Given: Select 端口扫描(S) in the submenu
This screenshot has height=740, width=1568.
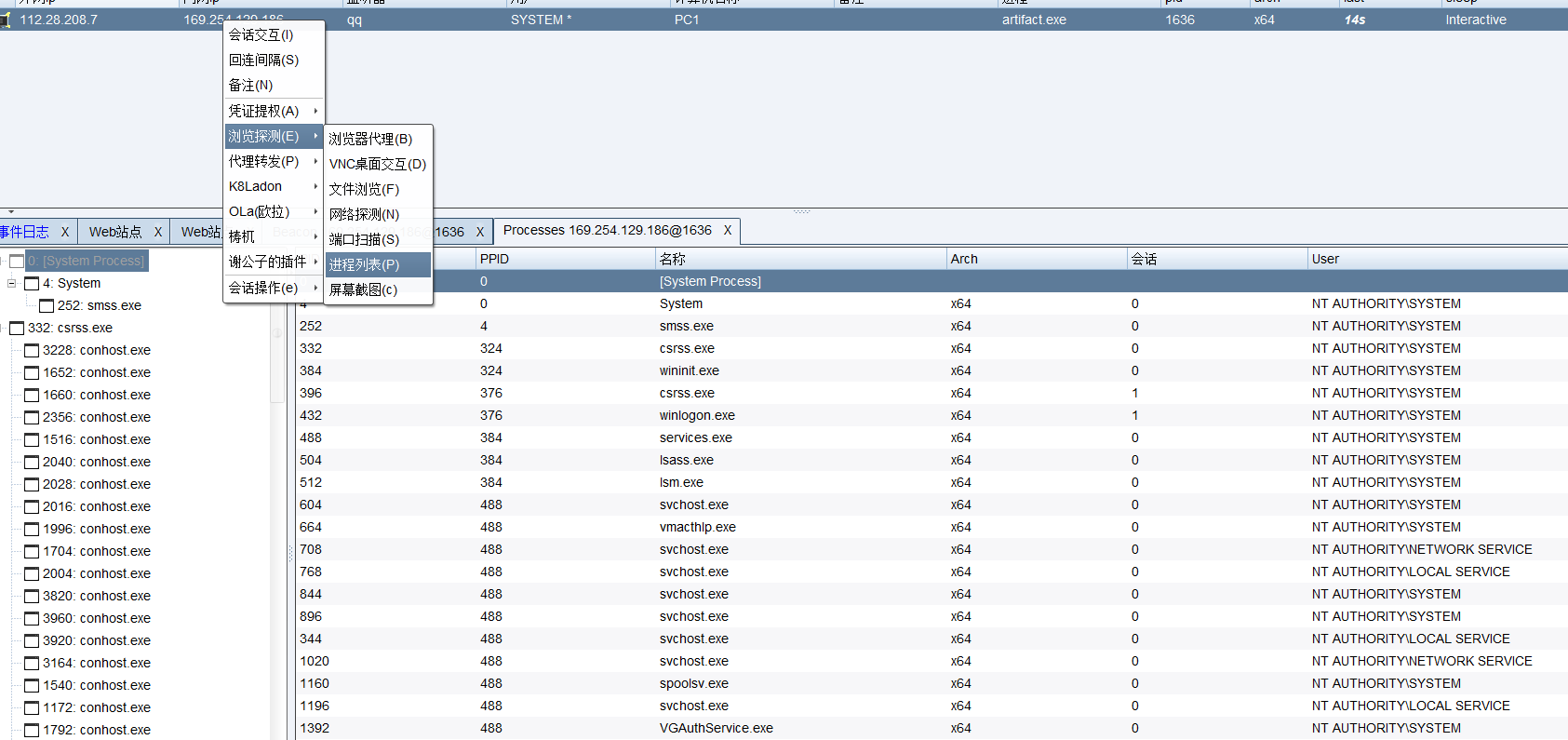Looking at the screenshot, I should pos(378,239).
